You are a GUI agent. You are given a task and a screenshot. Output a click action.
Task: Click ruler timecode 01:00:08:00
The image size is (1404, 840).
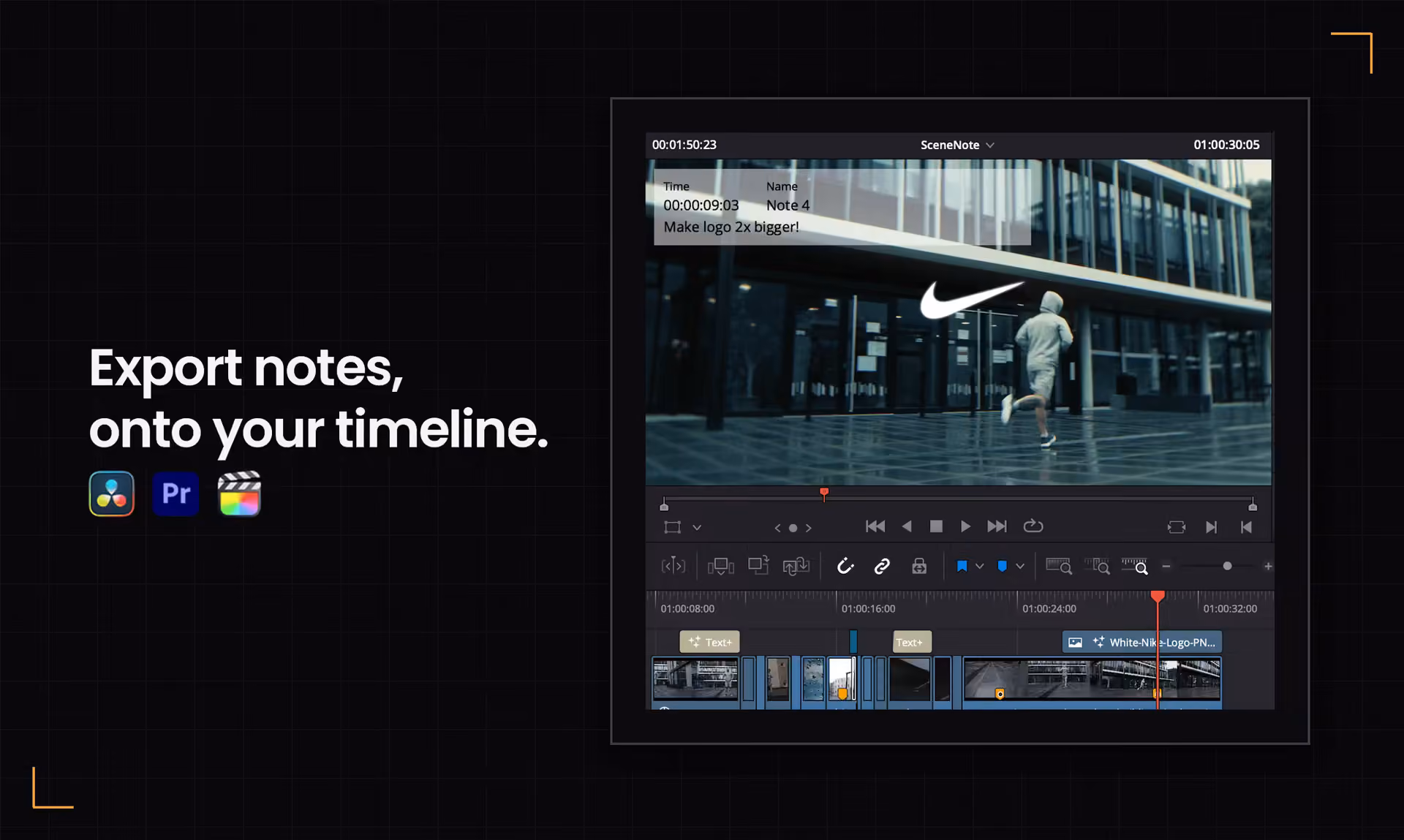[687, 608]
